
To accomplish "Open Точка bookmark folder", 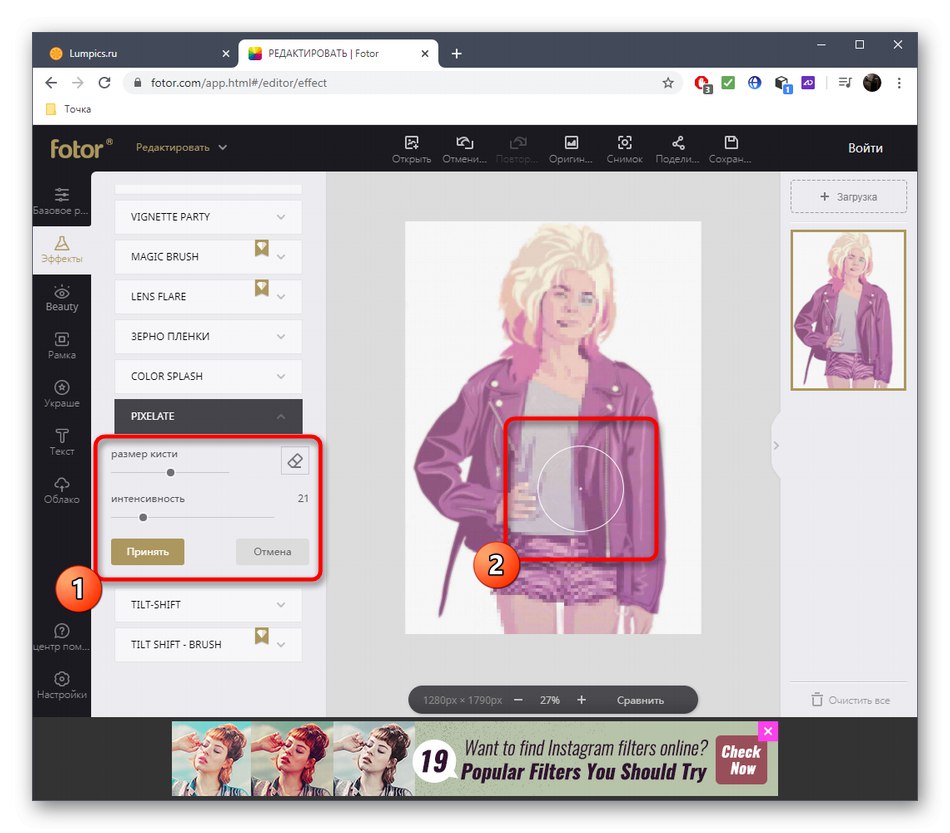I will 68,109.
